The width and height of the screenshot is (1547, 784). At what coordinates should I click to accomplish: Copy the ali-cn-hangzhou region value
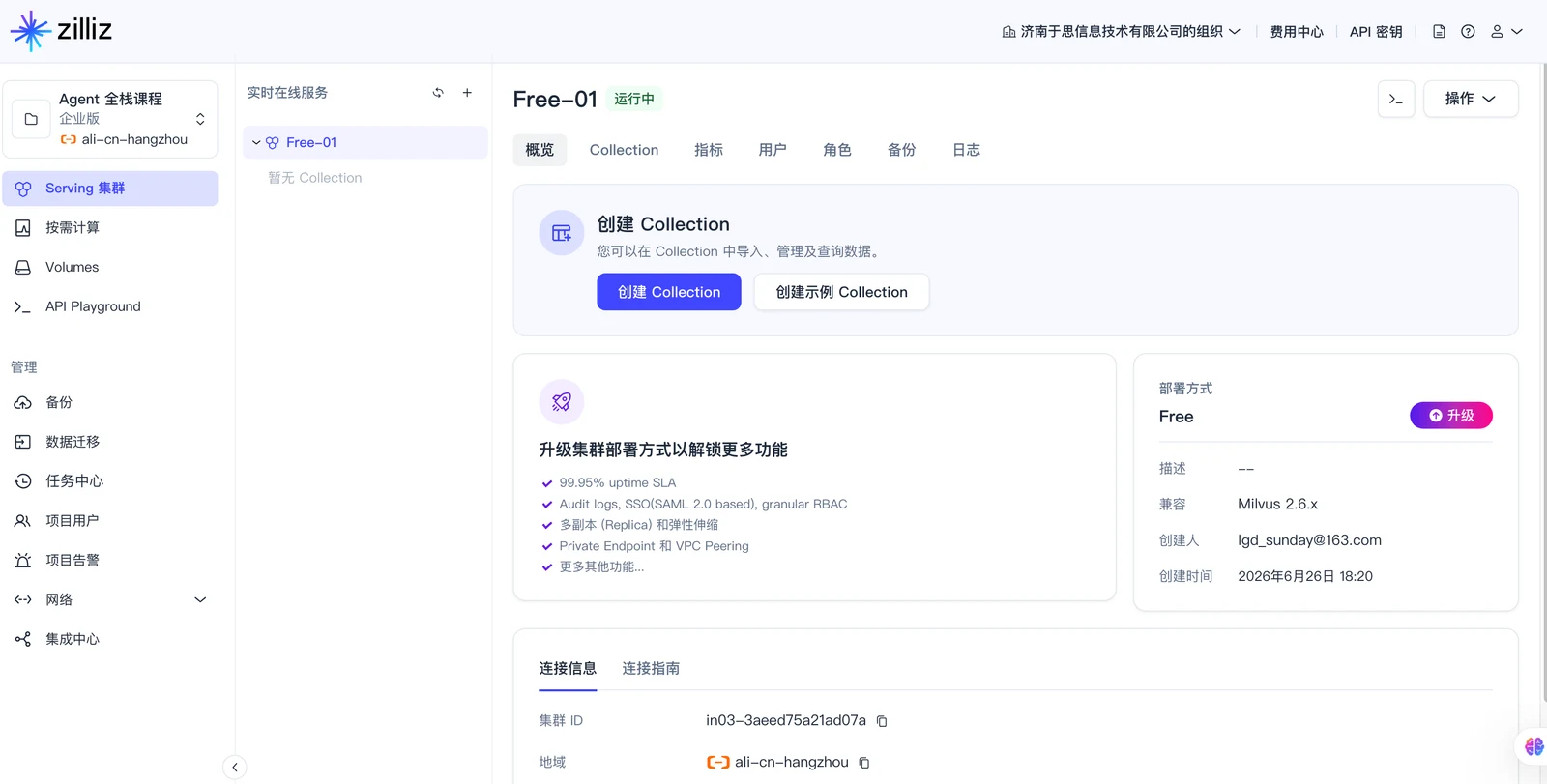point(864,763)
